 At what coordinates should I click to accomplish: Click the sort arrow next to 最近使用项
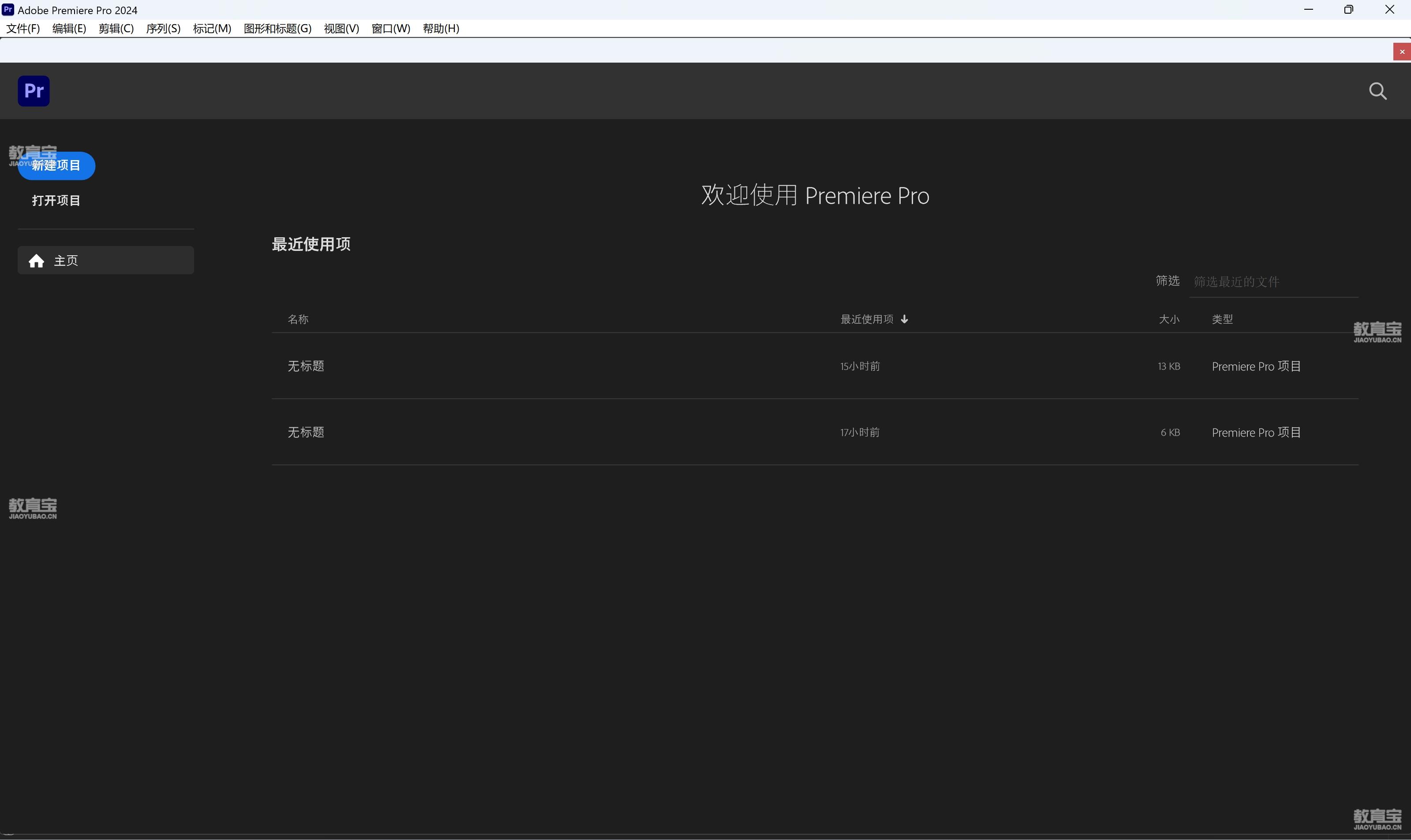[x=904, y=319]
